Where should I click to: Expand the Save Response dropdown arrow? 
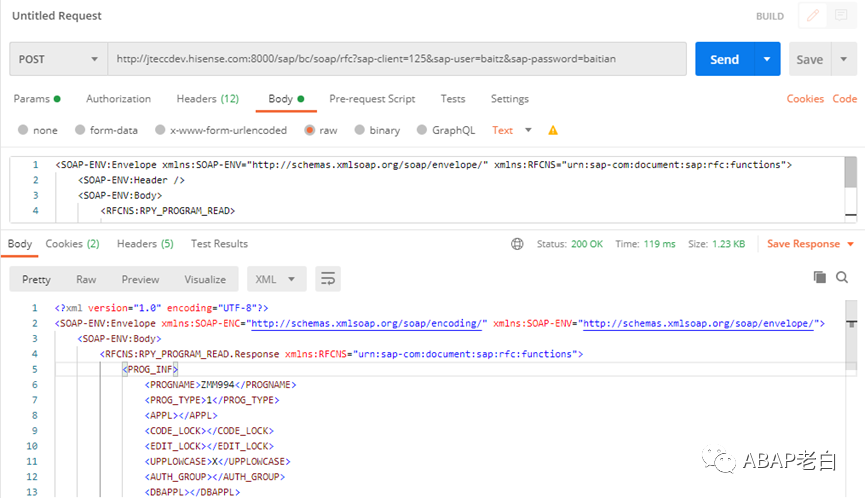(850, 244)
